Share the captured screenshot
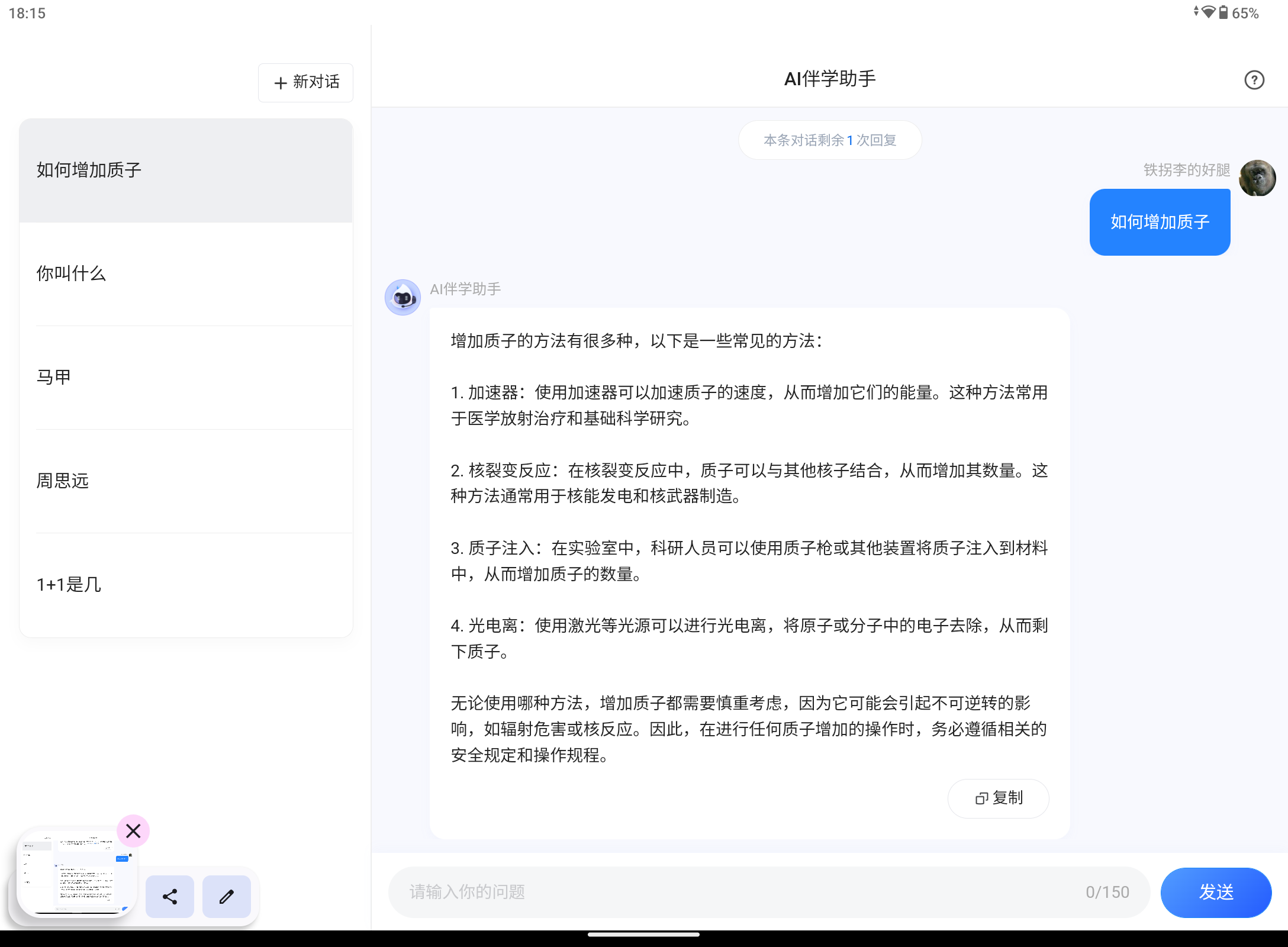 click(x=170, y=897)
